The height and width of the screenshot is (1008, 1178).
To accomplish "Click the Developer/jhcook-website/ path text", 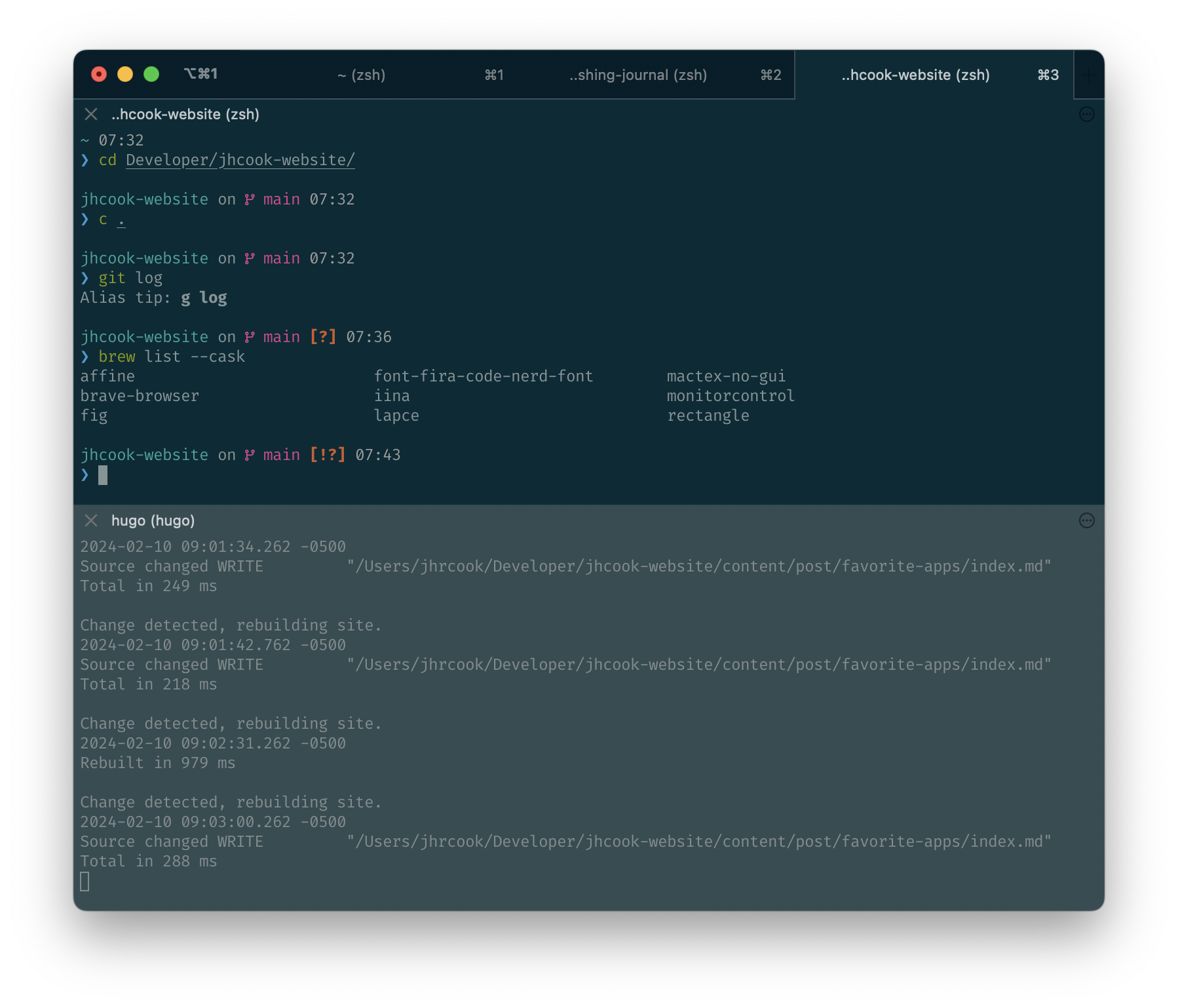I will tap(240, 160).
